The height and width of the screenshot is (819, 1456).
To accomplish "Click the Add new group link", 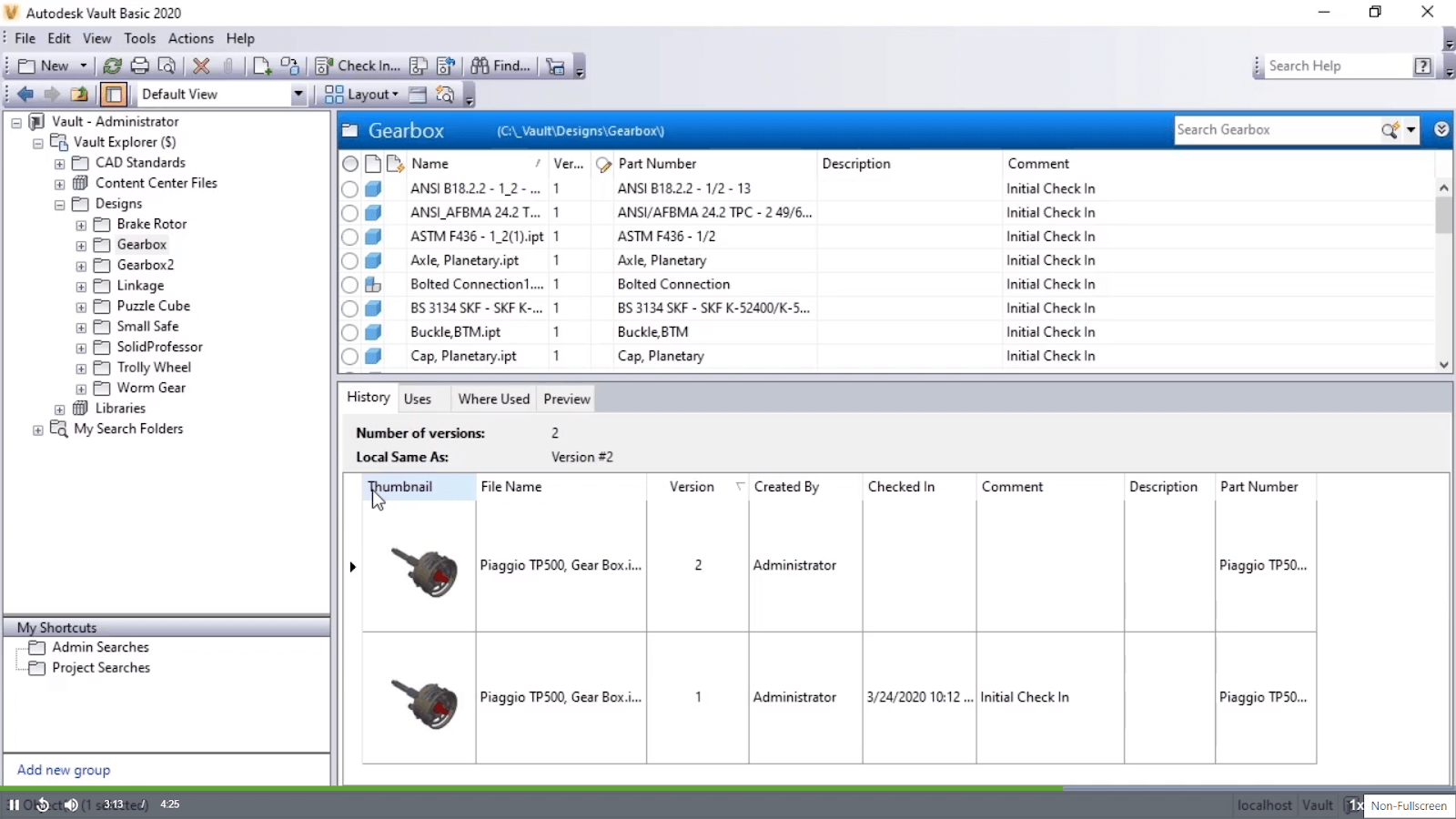I will tap(63, 770).
